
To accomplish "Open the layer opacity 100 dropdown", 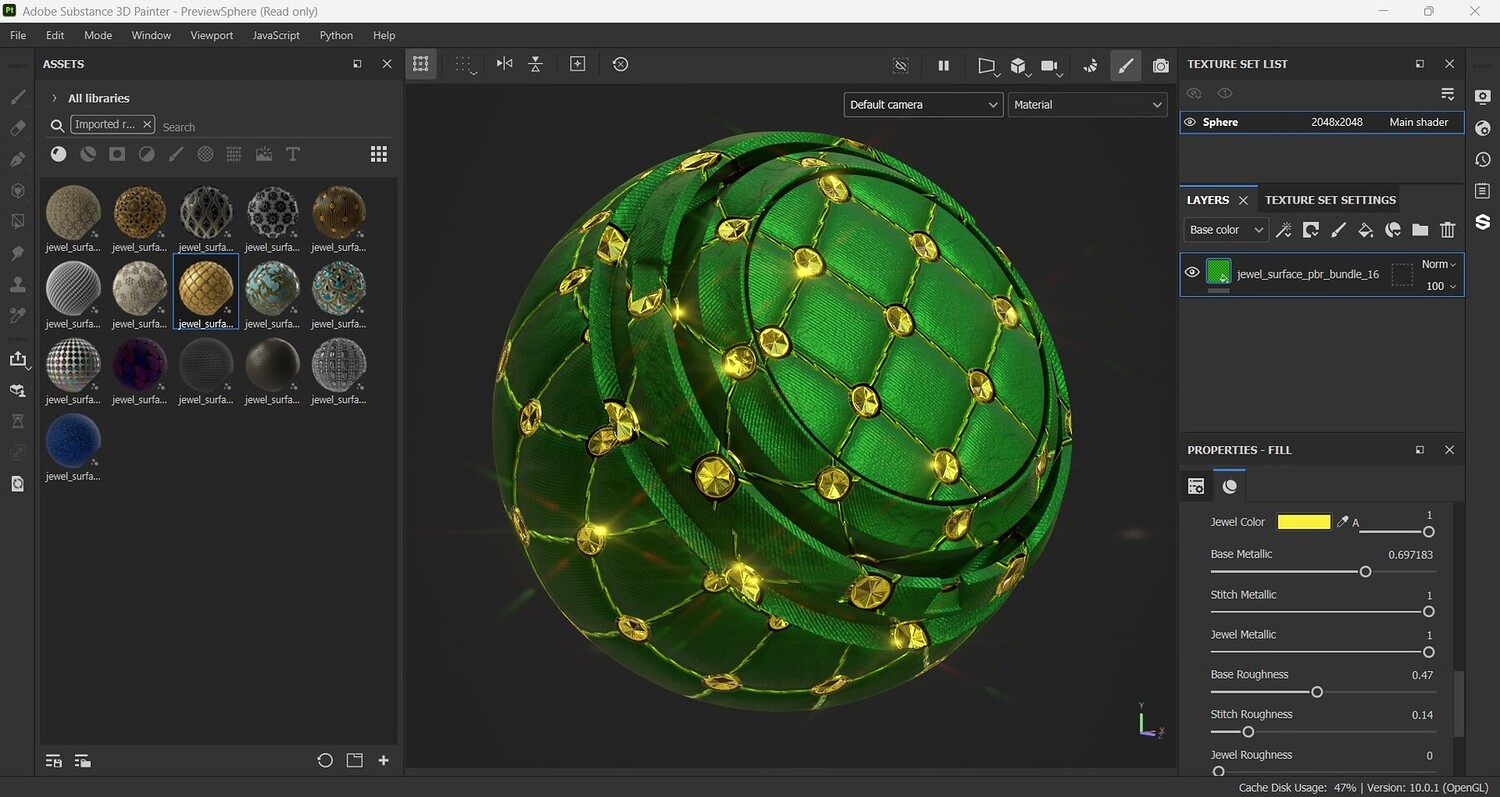I will pos(1439,286).
